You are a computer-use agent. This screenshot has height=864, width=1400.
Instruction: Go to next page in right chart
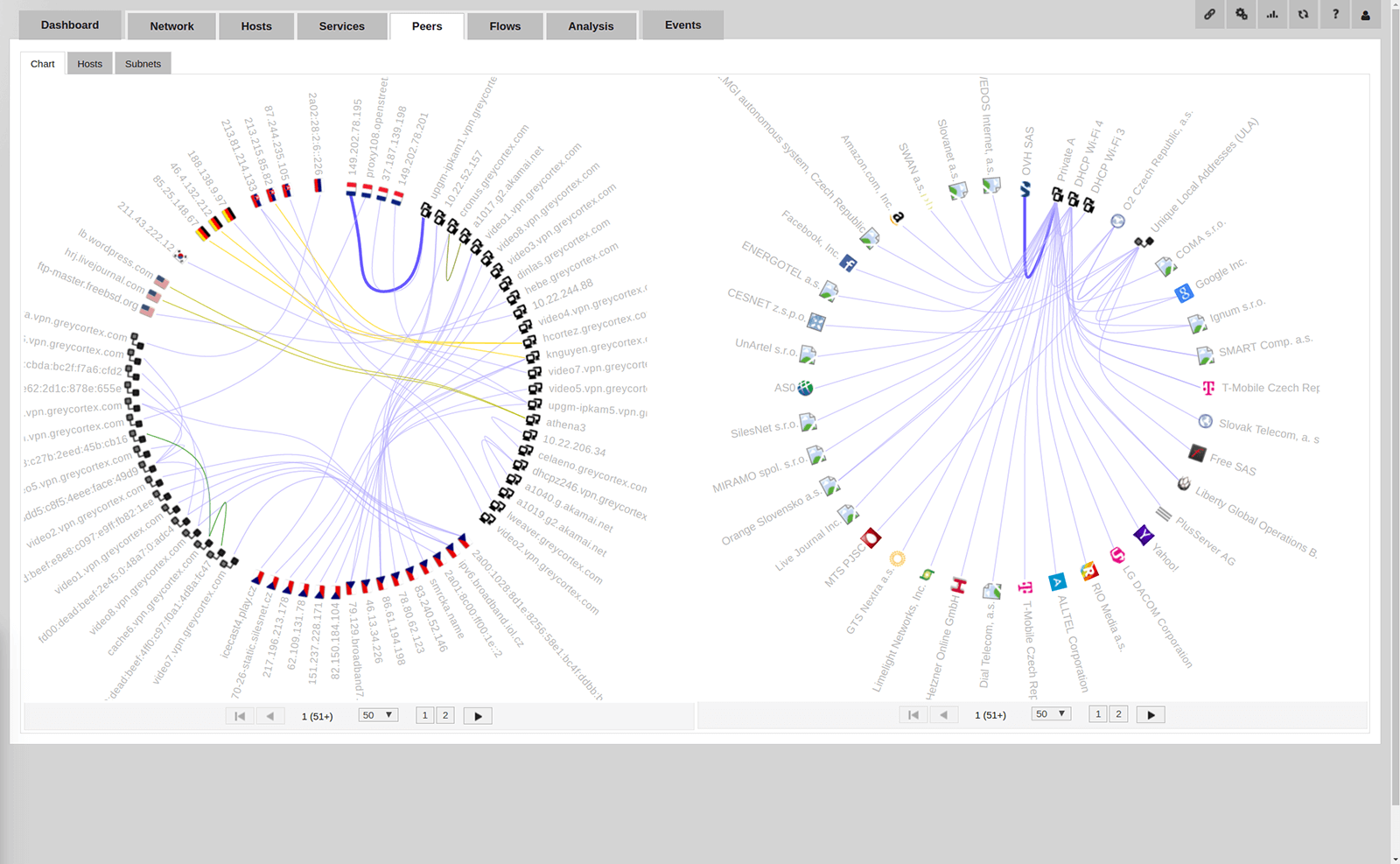pos(1151,715)
